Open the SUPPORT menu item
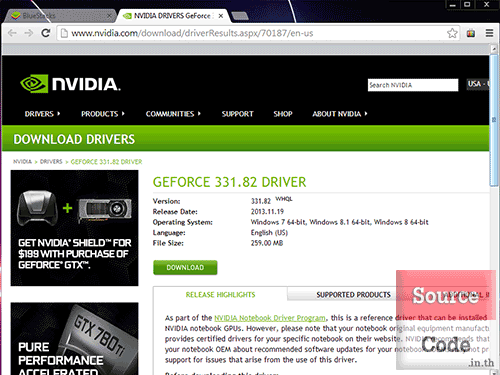Screen dimensions: 500x375 point(238,114)
